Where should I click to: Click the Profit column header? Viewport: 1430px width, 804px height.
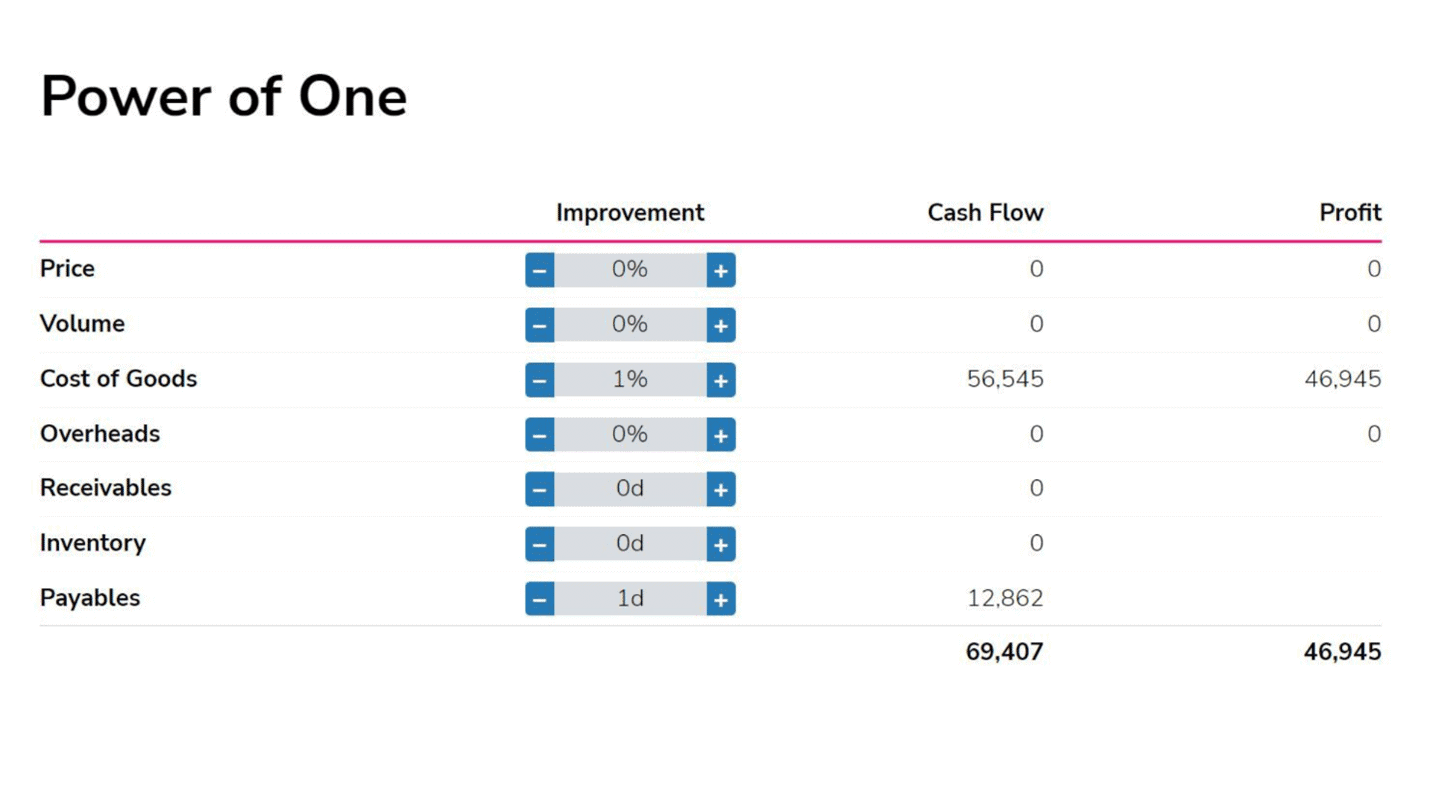(x=1350, y=213)
